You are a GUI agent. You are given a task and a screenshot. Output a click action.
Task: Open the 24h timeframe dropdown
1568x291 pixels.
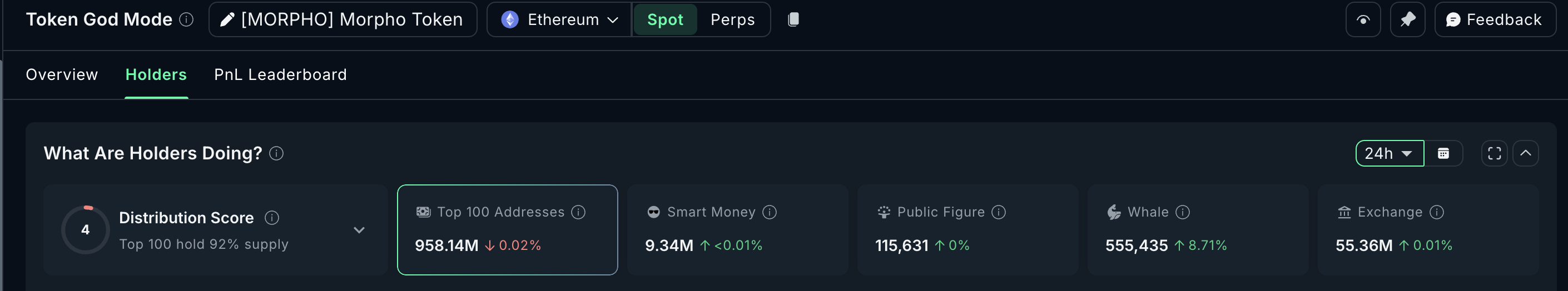click(x=1389, y=153)
